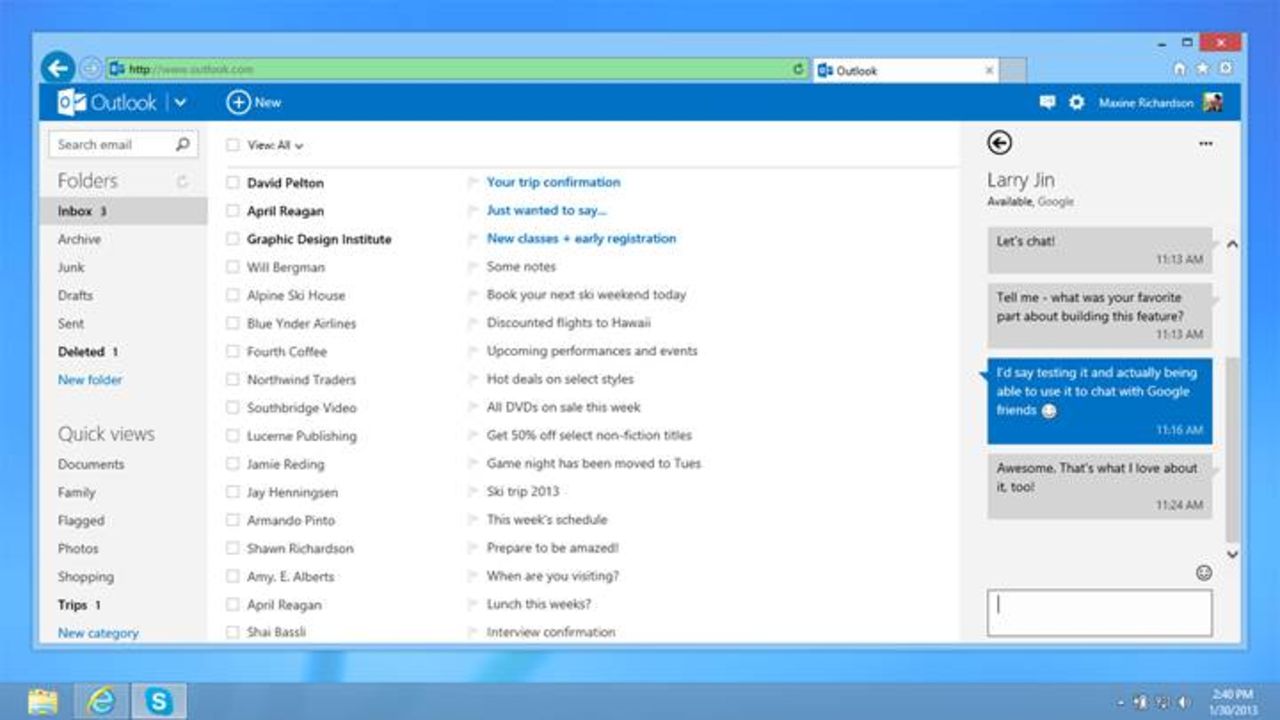Switch to the Outlook browser tab
Viewport: 1280px width, 720px height.
click(x=880, y=70)
